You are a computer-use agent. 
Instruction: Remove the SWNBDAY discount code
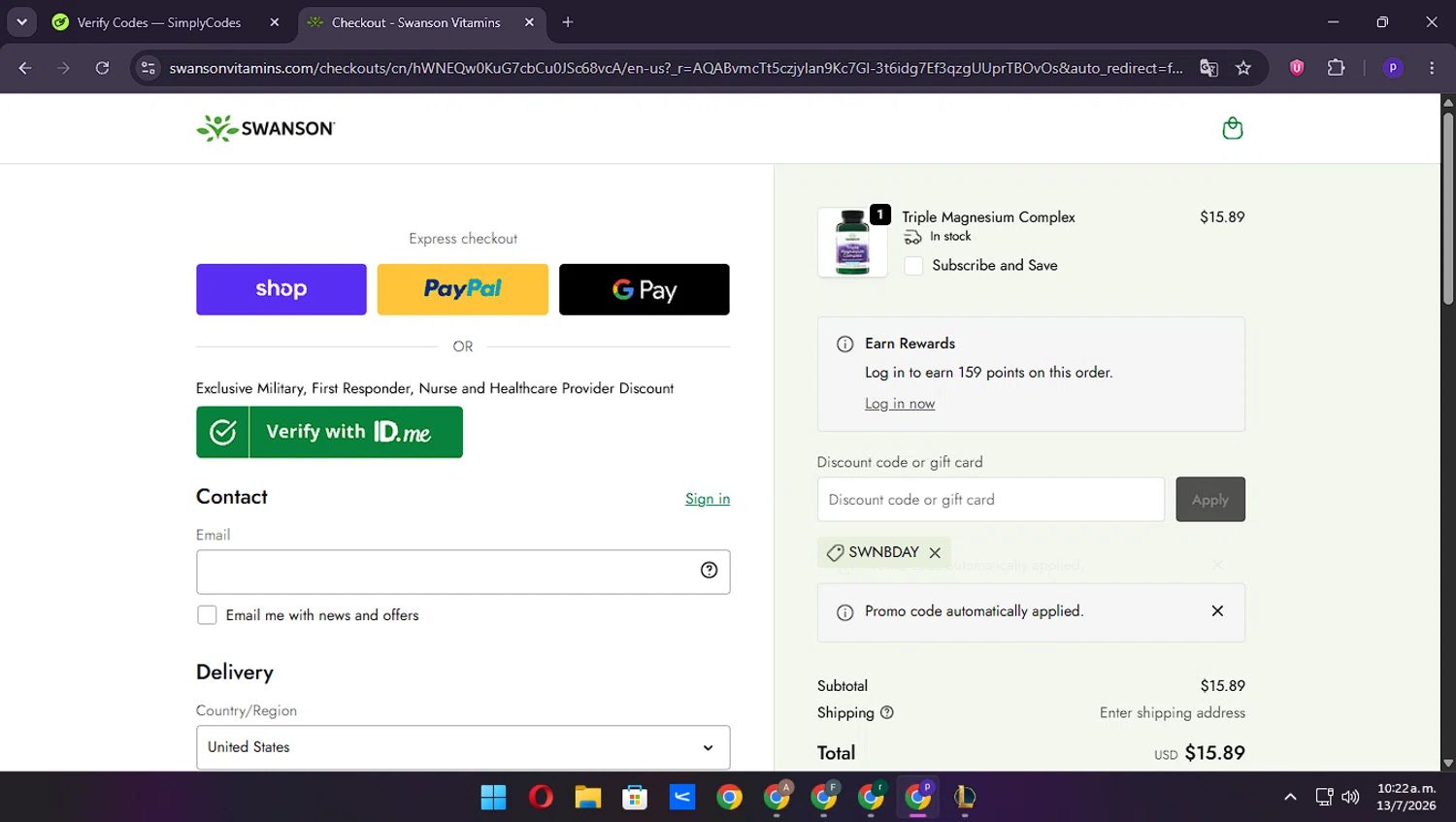point(935,552)
